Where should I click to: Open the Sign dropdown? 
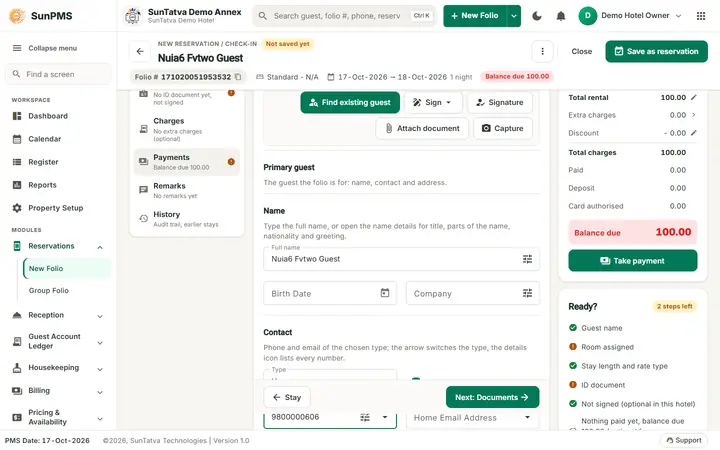[x=433, y=102]
